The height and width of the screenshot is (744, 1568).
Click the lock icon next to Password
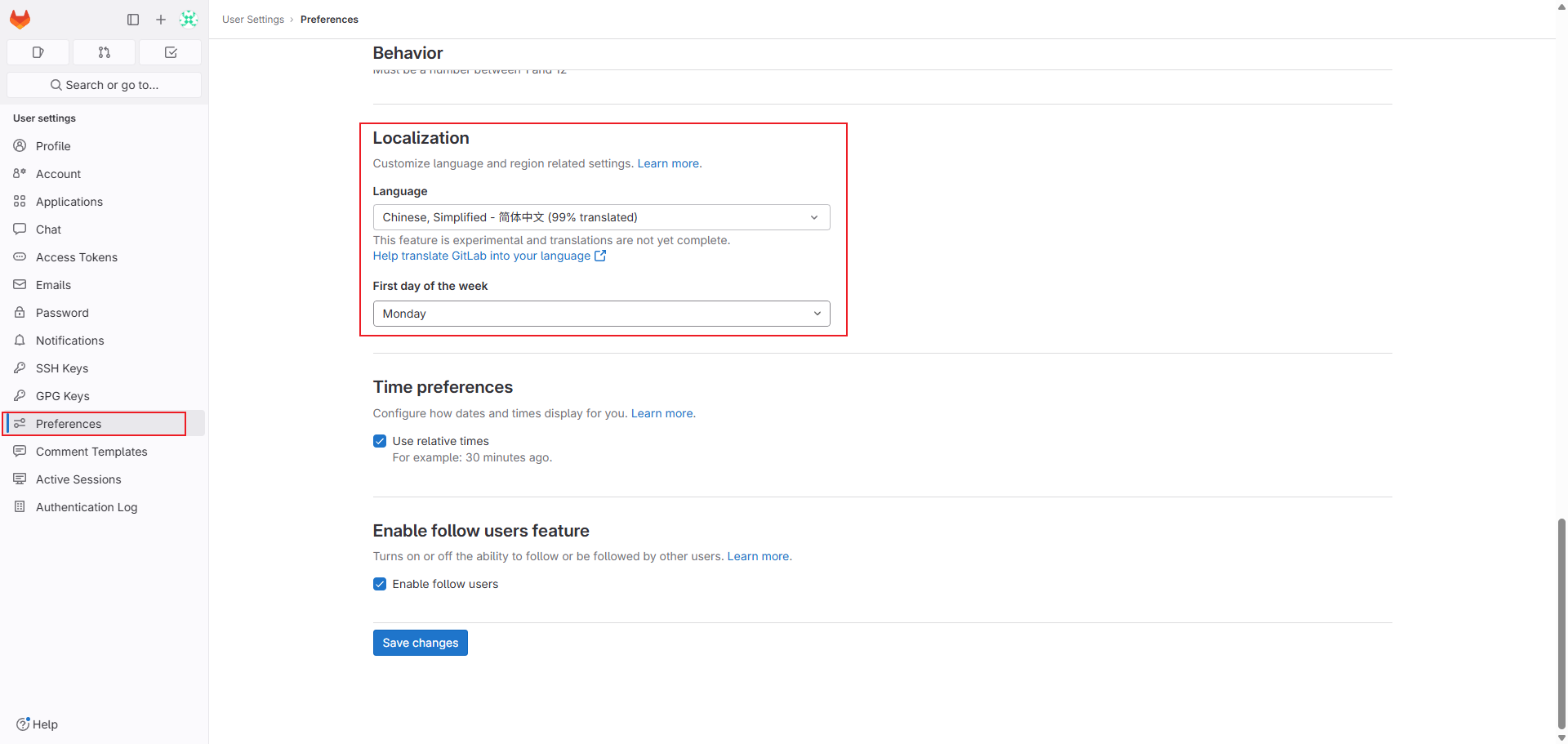pos(19,312)
